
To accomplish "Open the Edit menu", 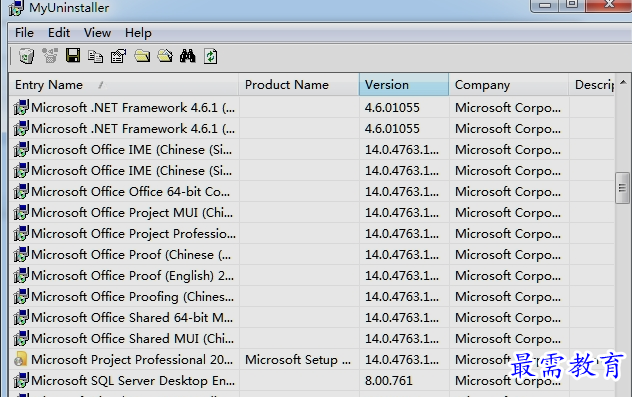I will point(59,33).
